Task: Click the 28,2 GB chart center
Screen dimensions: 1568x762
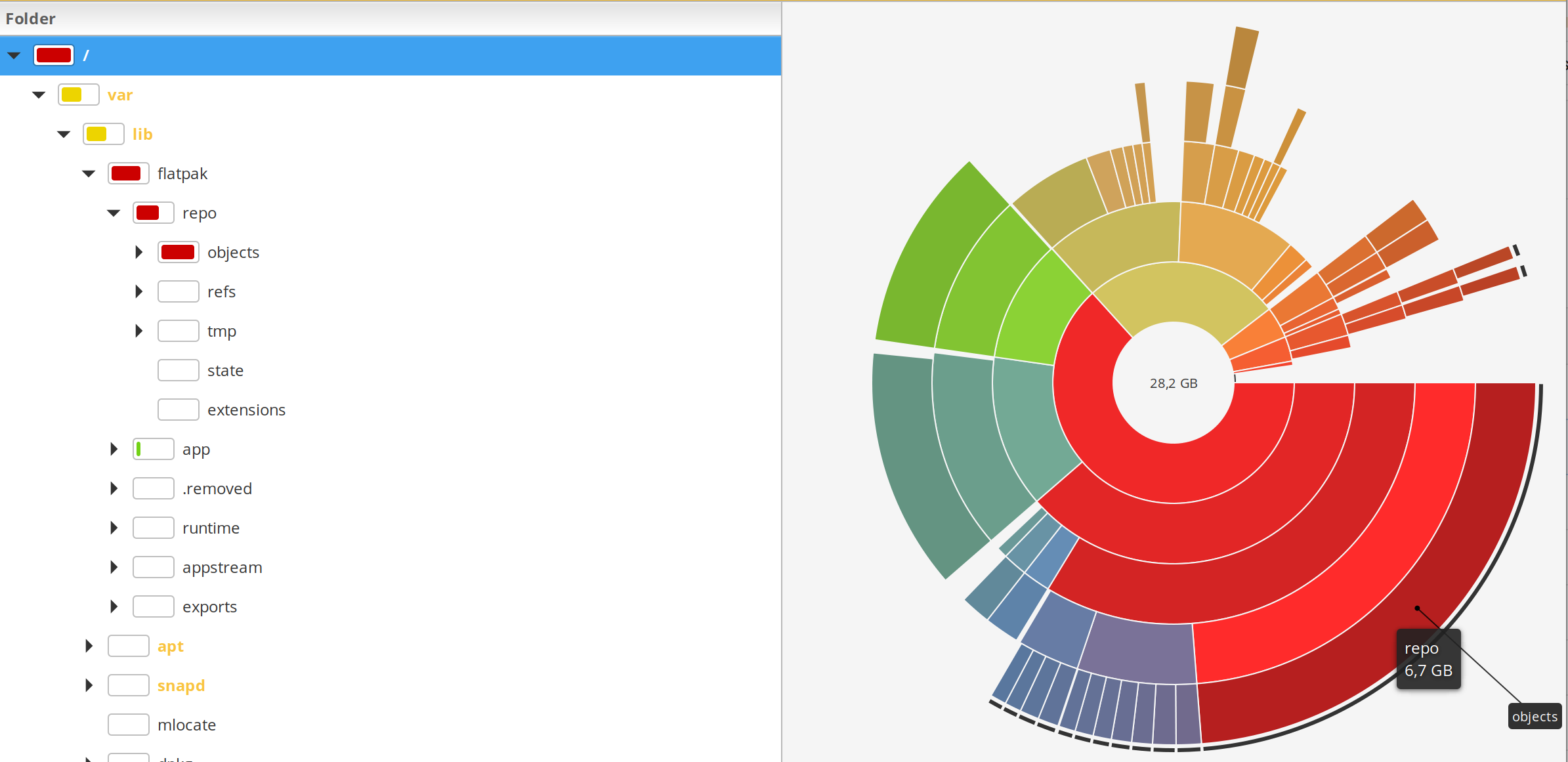Action: click(x=1173, y=383)
